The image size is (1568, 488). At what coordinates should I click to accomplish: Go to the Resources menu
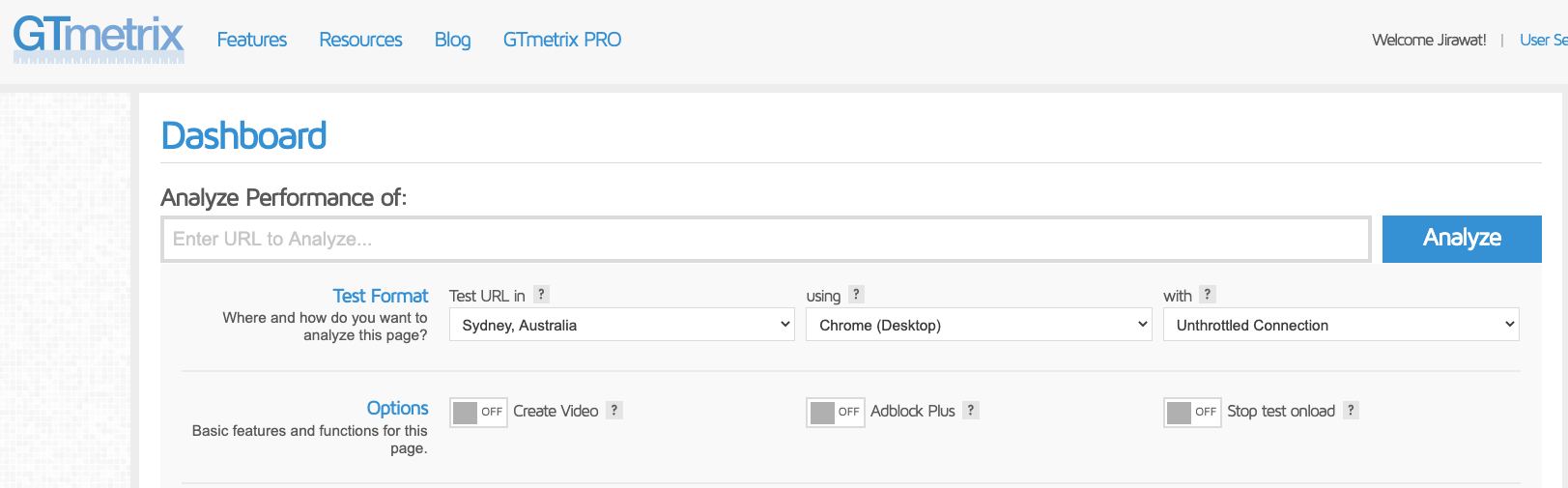360,40
